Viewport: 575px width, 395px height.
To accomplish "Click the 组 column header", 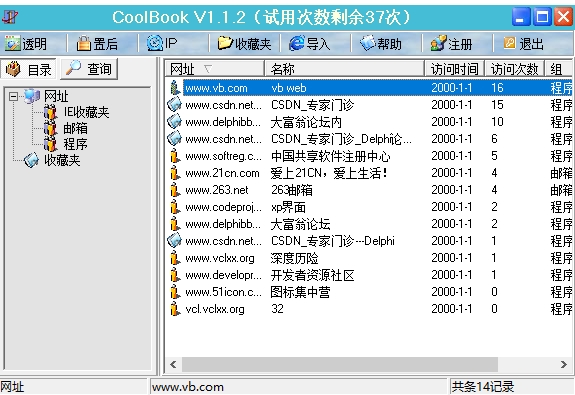I will click(x=558, y=69).
